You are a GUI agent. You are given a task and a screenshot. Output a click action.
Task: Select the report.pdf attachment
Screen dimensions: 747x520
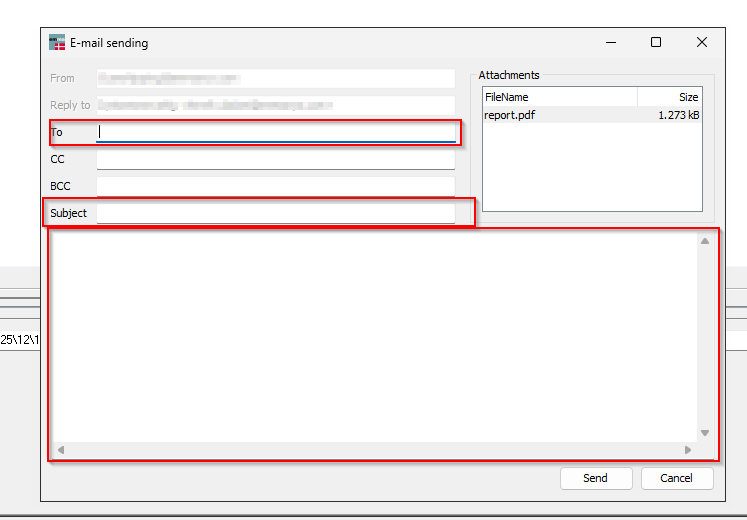click(x=512, y=115)
